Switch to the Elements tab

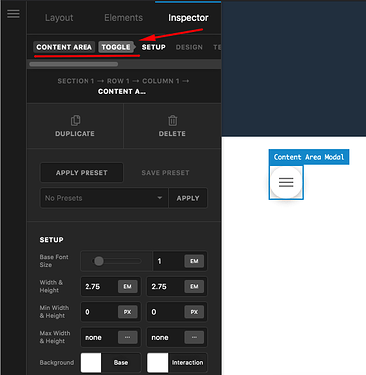click(x=123, y=18)
